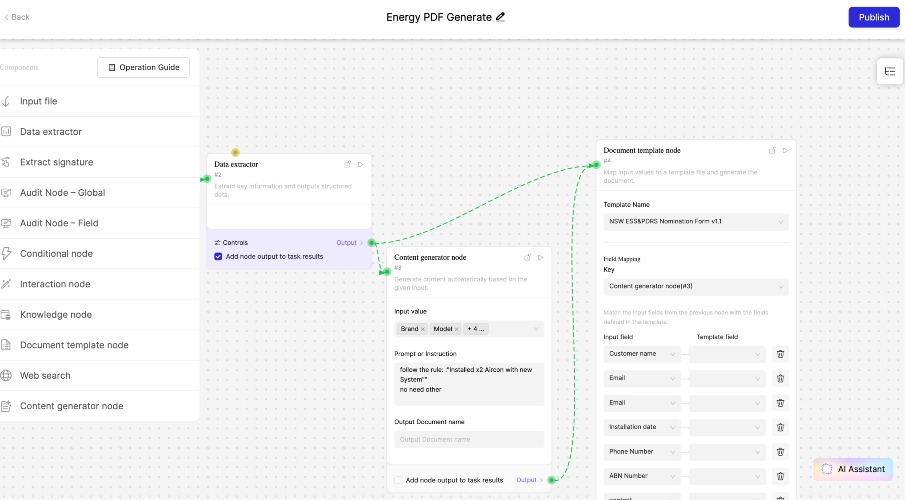
Task: Select Conditional node from the components list
Action: [56, 254]
